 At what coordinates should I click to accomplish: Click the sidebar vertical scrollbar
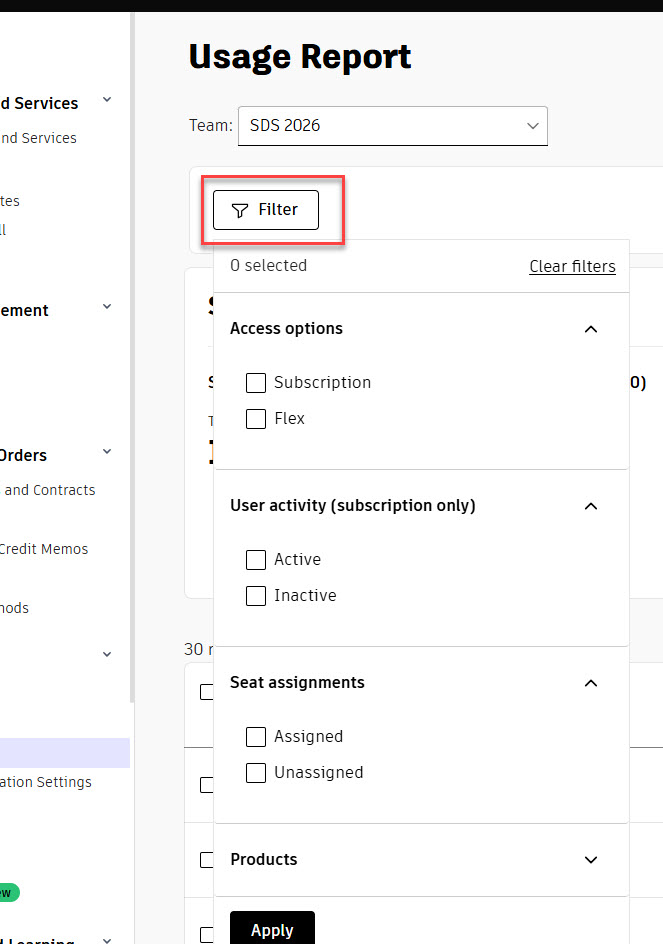(x=132, y=358)
